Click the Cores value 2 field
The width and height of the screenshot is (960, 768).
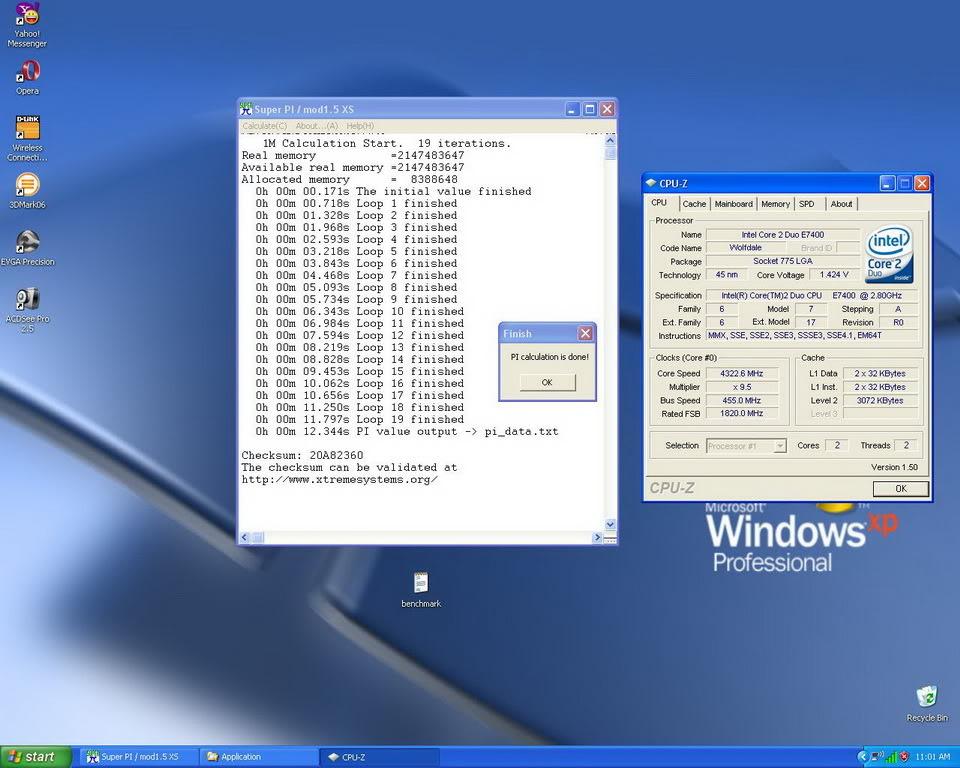836,446
